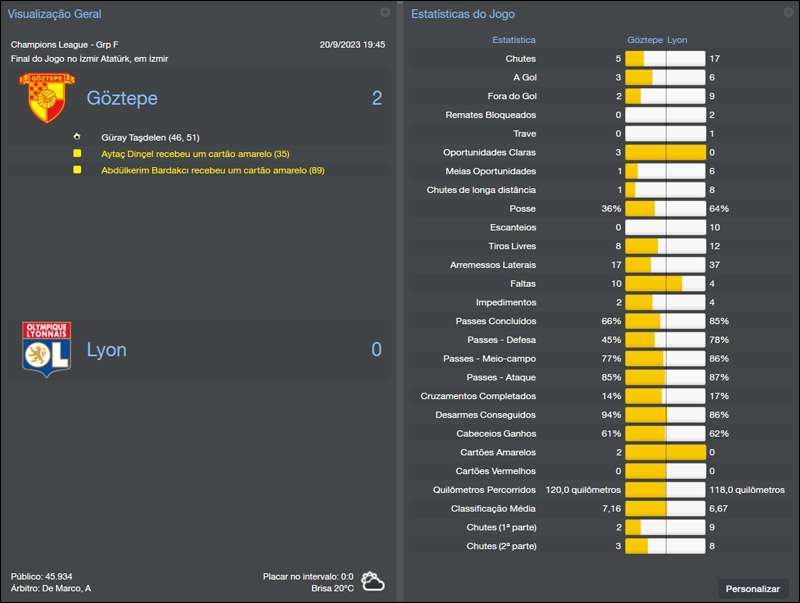Click Aytaç Dinçel's yellow card icon
The width and height of the screenshot is (800, 603).
[x=77, y=154]
